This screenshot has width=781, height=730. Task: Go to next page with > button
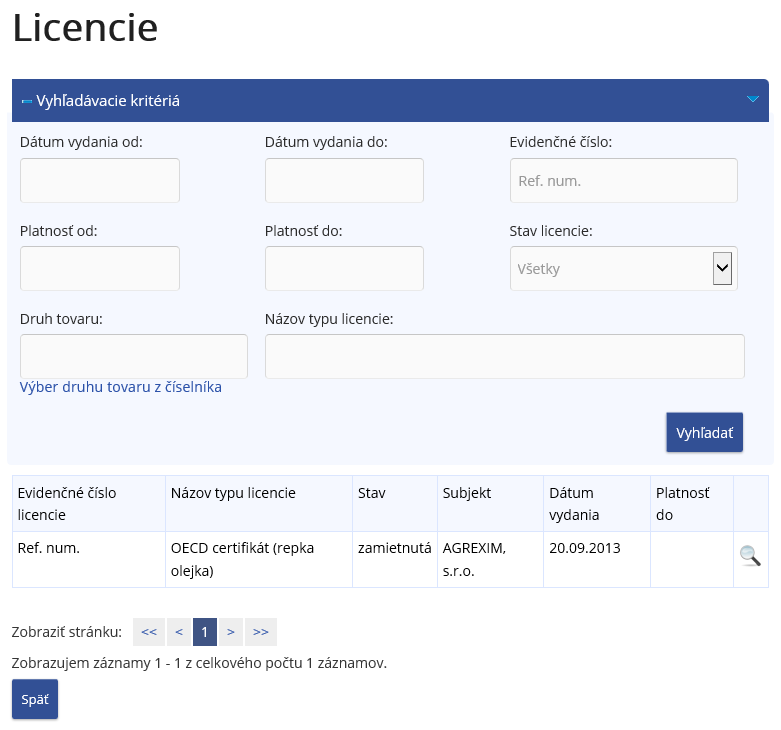pos(231,632)
